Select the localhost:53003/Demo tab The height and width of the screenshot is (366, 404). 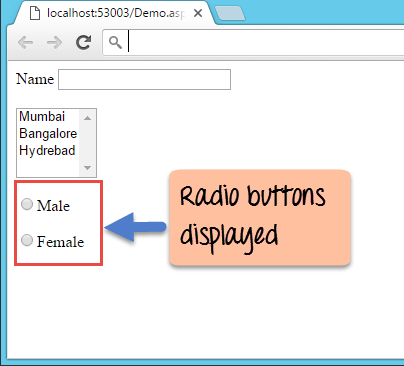(113, 13)
